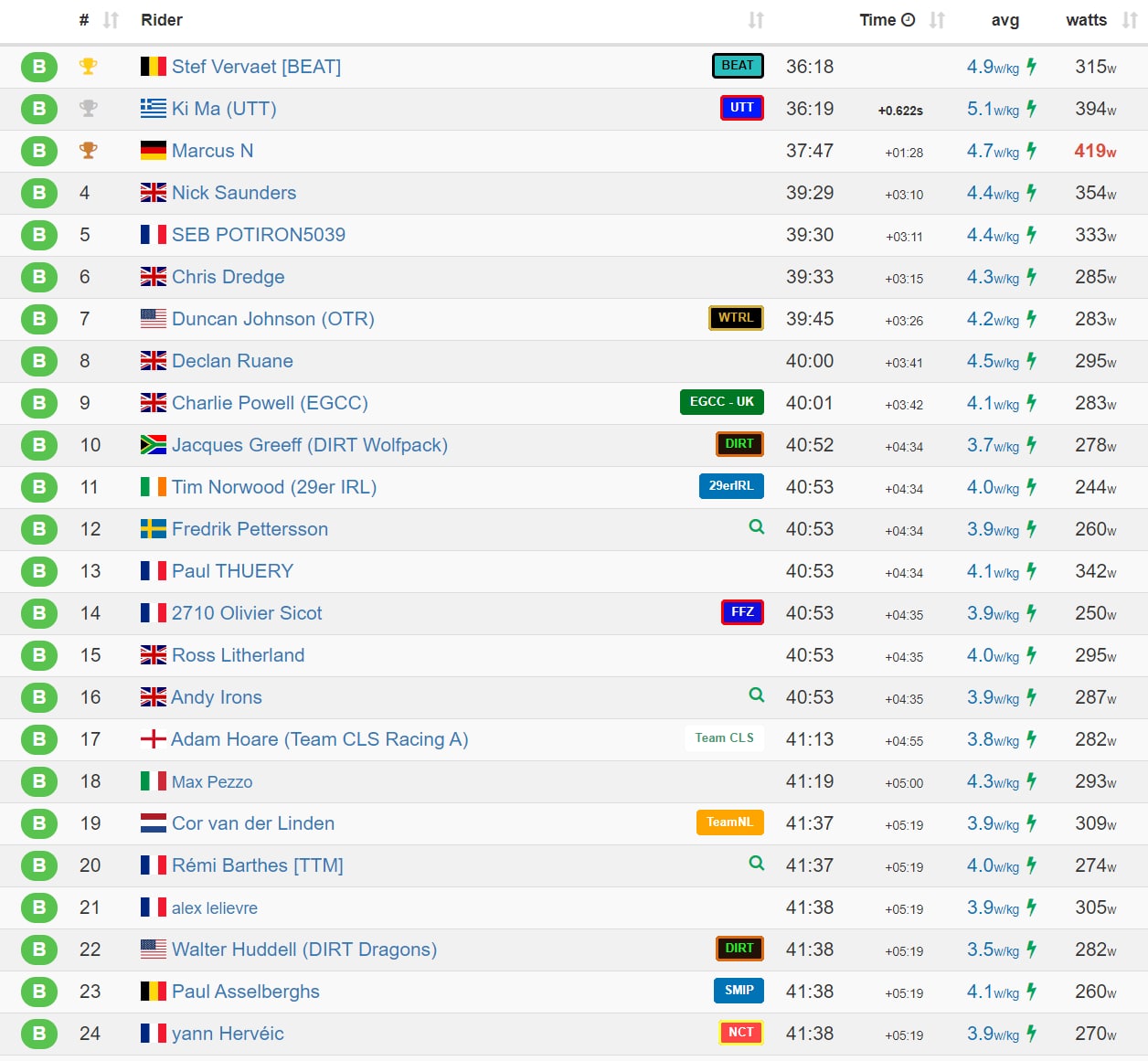
Task: Click magnifier icon in Rémi Barthes row
Action: click(x=756, y=864)
